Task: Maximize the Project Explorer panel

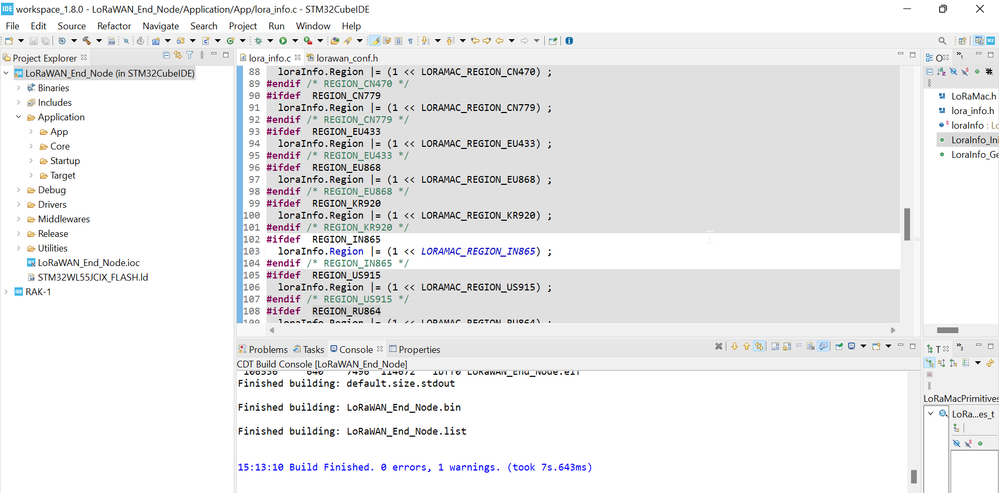Action: click(226, 55)
